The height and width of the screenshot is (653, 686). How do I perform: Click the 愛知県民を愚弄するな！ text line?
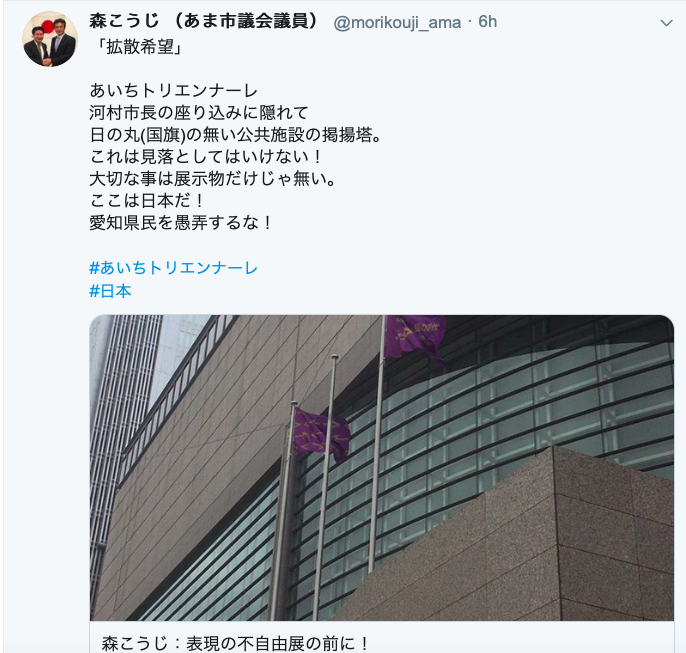[181, 223]
